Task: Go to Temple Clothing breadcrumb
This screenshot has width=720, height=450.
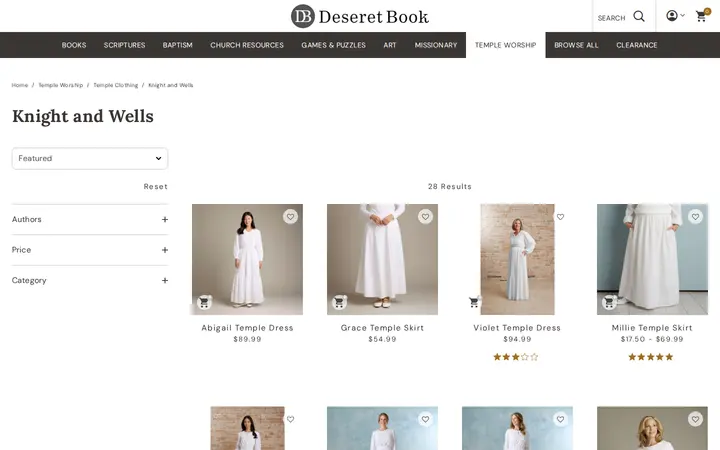Action: pos(116,85)
